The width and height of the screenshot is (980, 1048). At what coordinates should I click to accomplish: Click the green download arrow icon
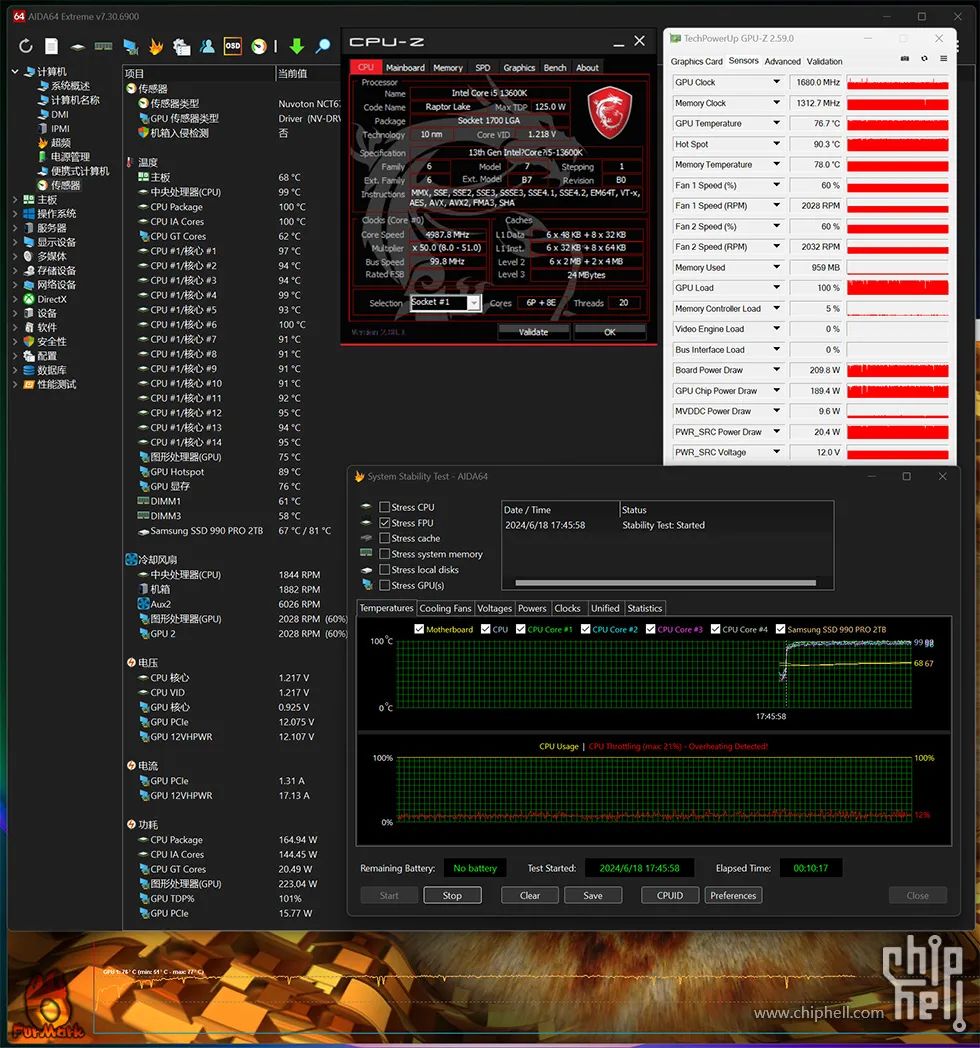point(297,46)
